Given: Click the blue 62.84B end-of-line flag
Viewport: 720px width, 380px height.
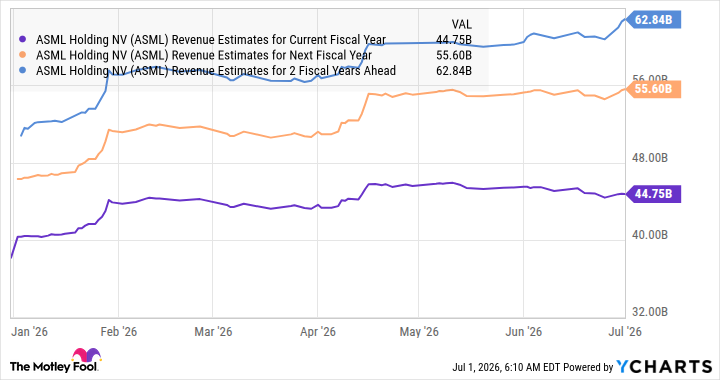Looking at the screenshot, I should 653,20.
